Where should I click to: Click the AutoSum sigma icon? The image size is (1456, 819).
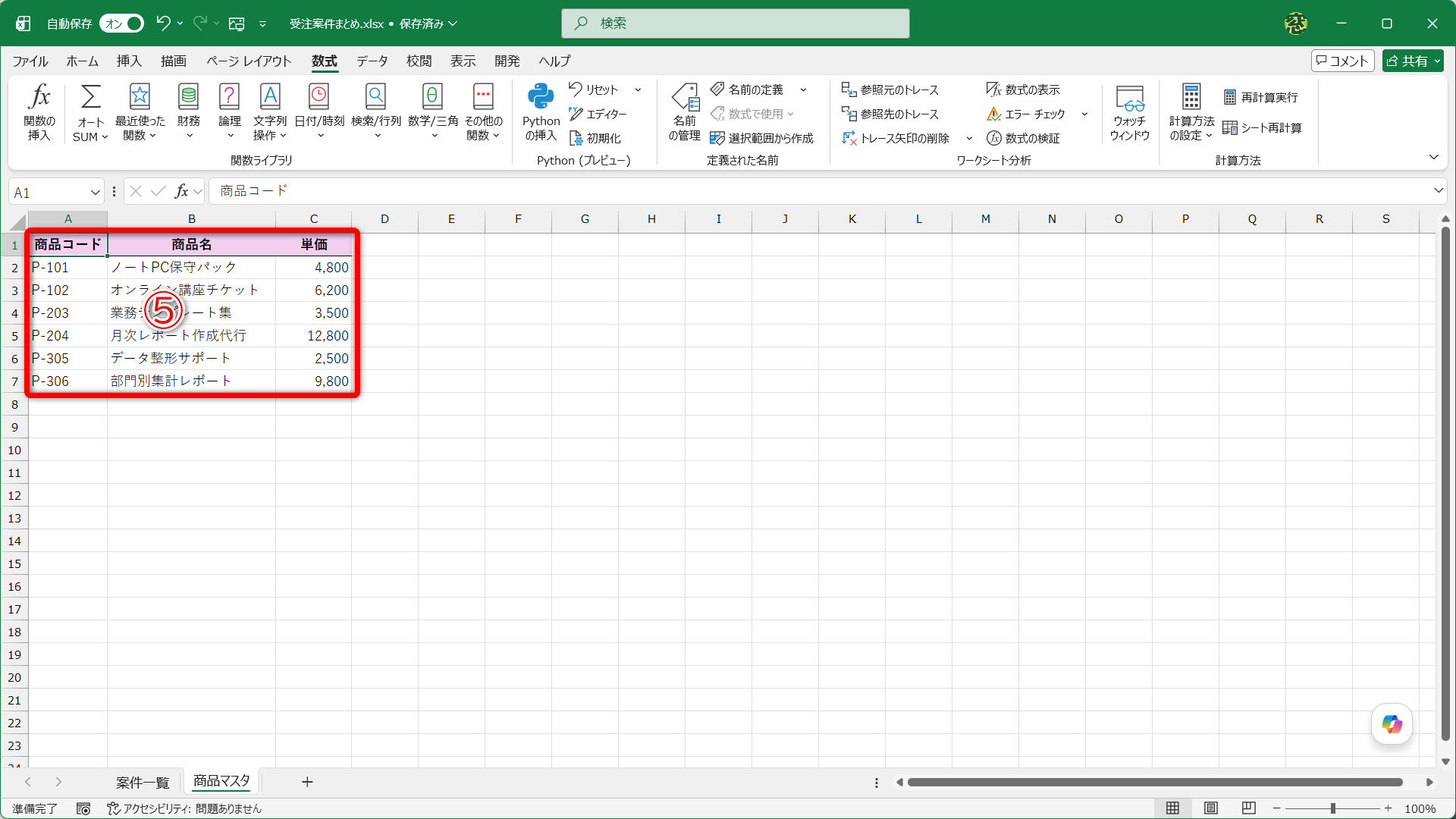90,97
